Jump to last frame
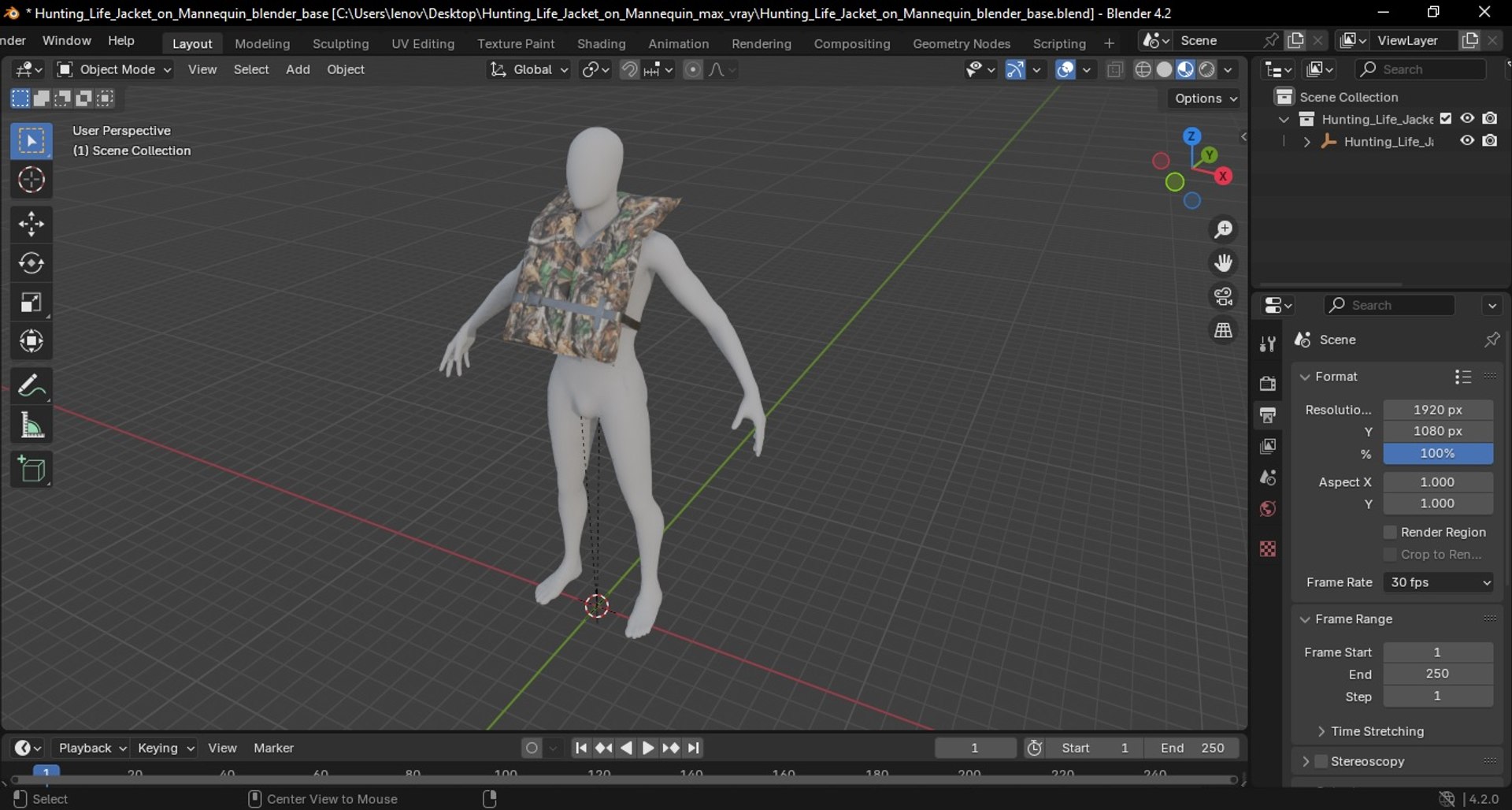The width and height of the screenshot is (1512, 810). (x=693, y=748)
